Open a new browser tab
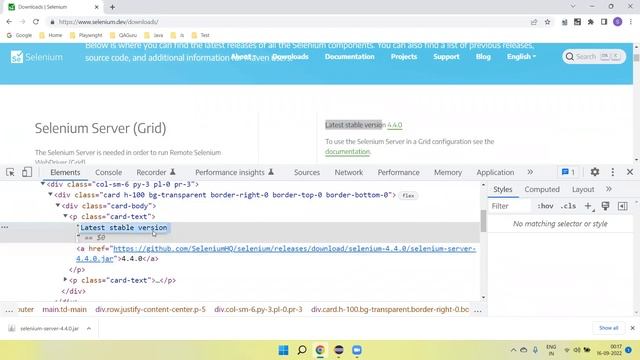 coord(112,7)
